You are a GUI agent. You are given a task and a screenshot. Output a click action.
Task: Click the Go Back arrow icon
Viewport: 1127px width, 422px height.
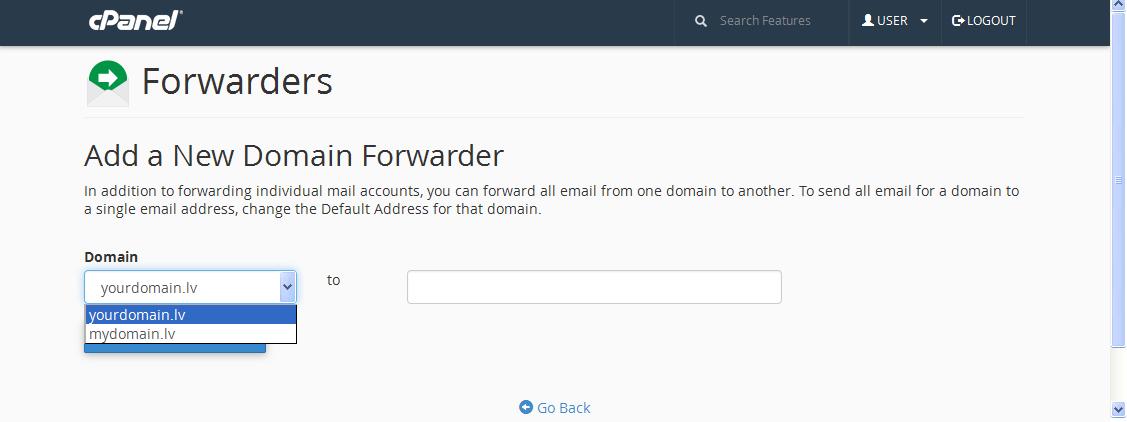coord(525,408)
